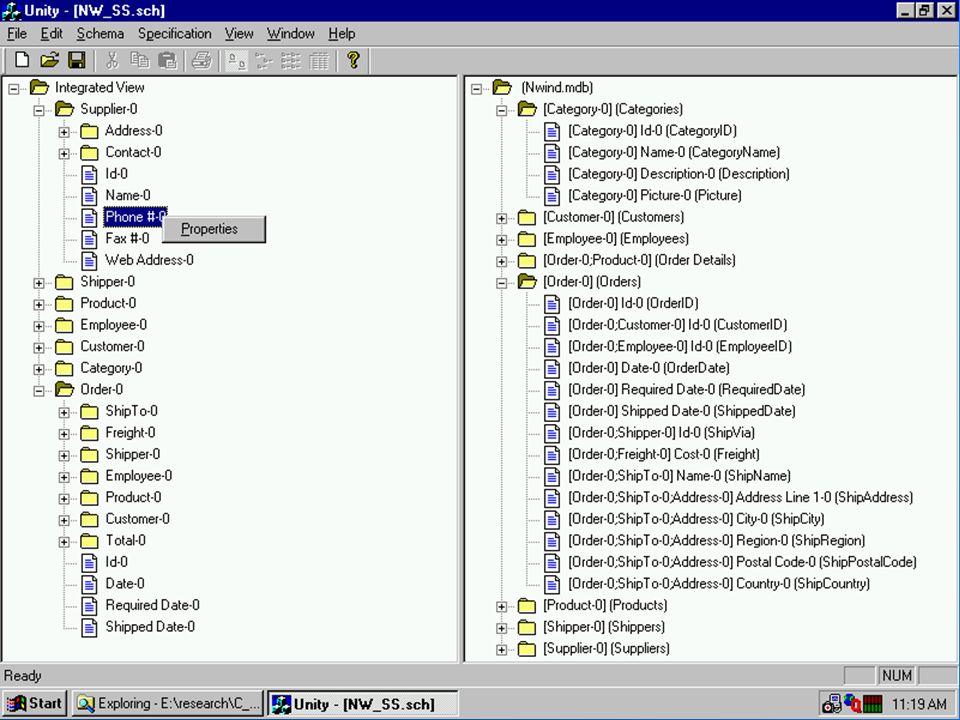The height and width of the screenshot is (720, 960).
Task: Select the small icons view button
Action: [264, 60]
